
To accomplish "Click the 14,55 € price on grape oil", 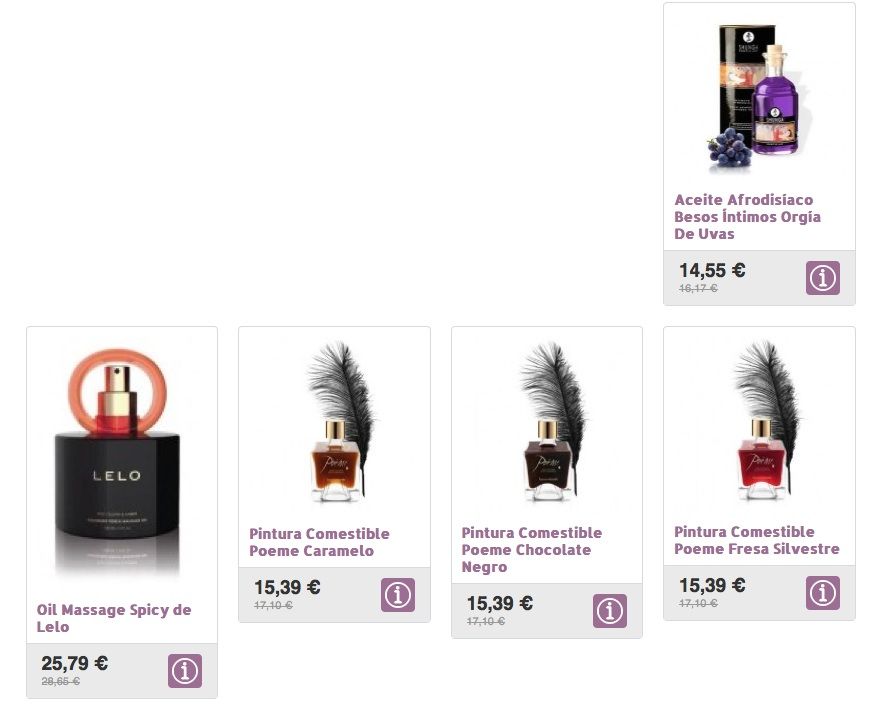I will click(x=712, y=270).
